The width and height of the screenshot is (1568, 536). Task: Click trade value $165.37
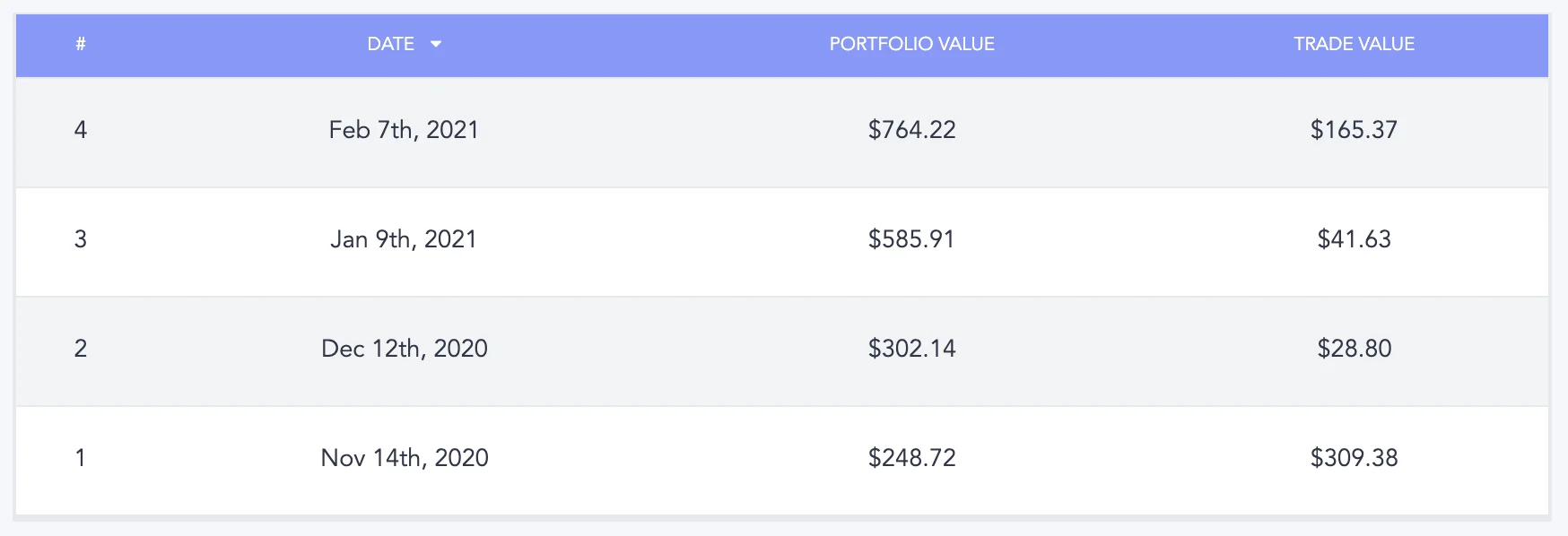1354,130
